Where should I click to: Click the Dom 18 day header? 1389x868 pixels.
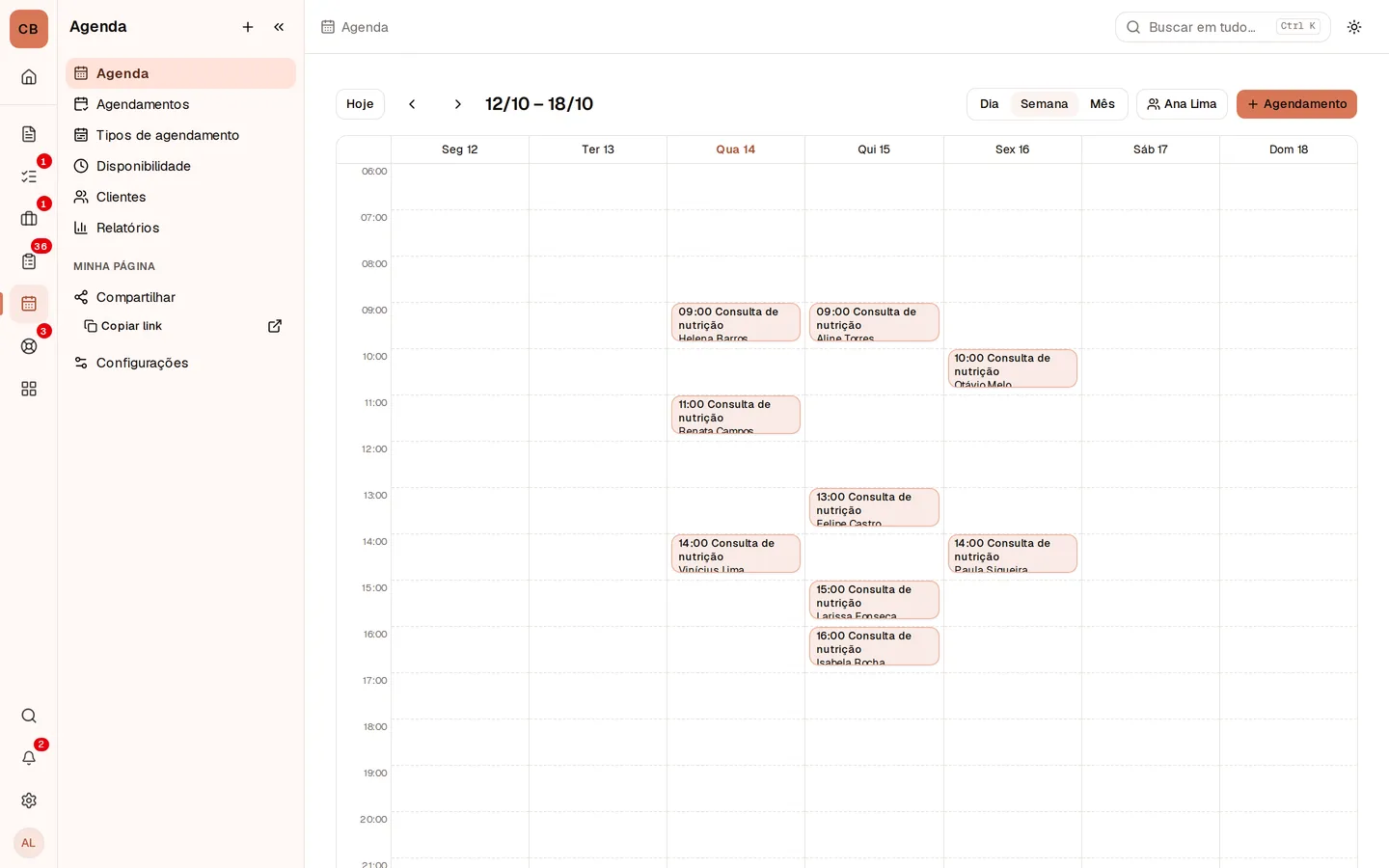point(1289,149)
